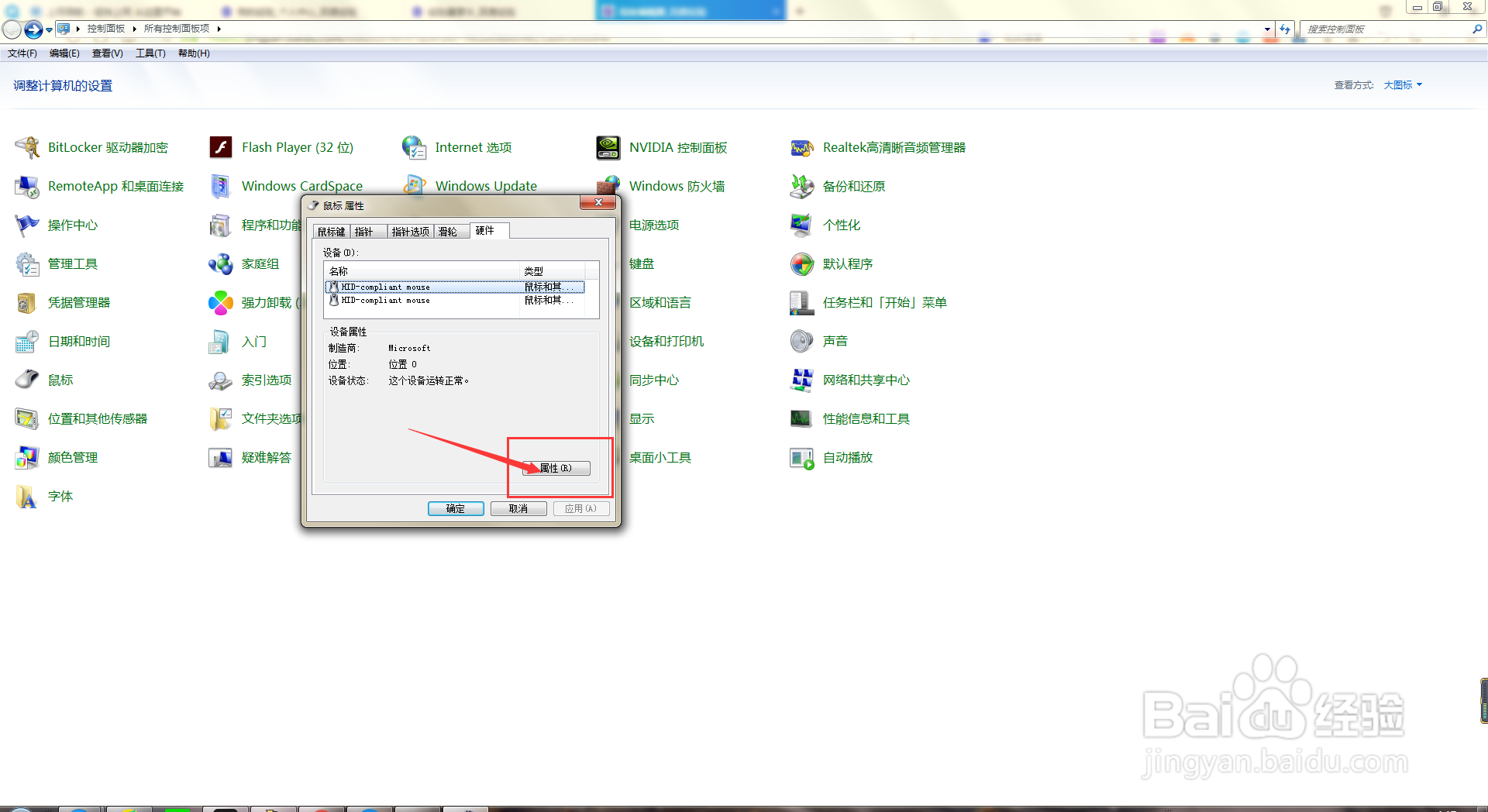Open 家庭组 icon

(221, 263)
